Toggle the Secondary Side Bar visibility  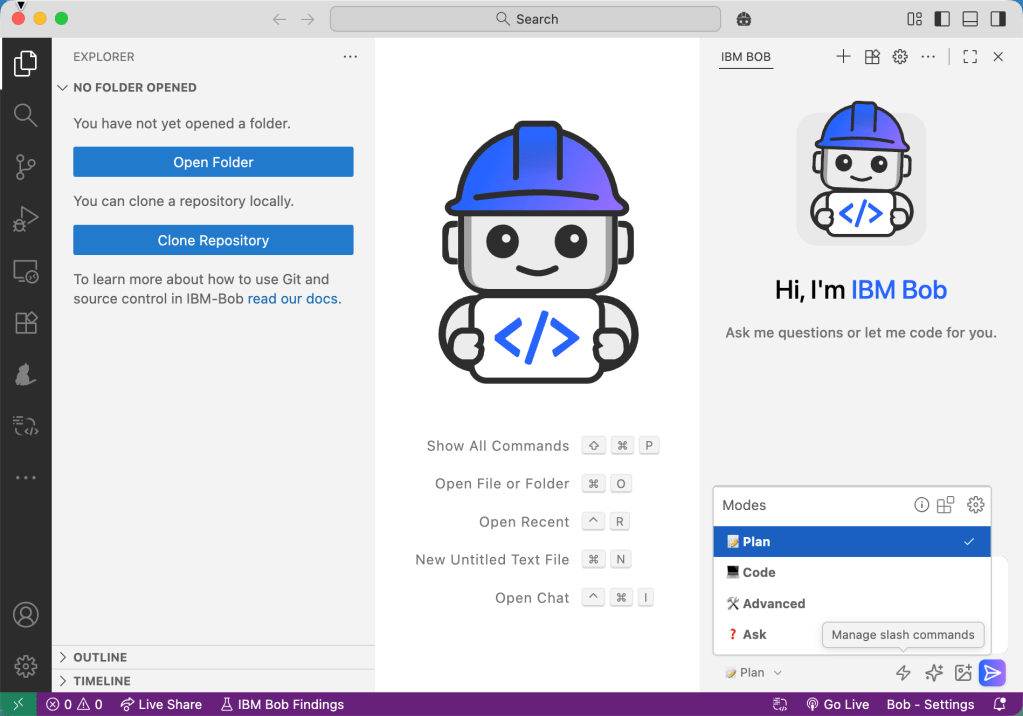[x=998, y=19]
